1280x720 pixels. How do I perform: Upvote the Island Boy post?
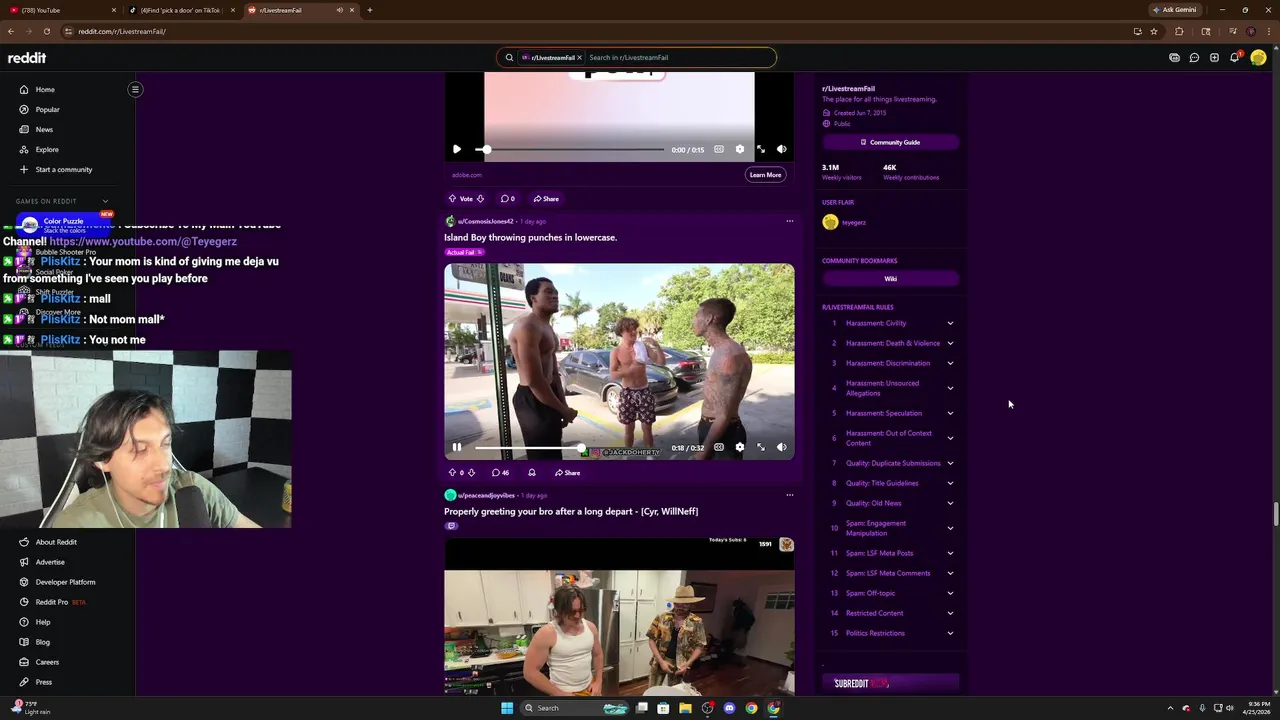coord(452,473)
